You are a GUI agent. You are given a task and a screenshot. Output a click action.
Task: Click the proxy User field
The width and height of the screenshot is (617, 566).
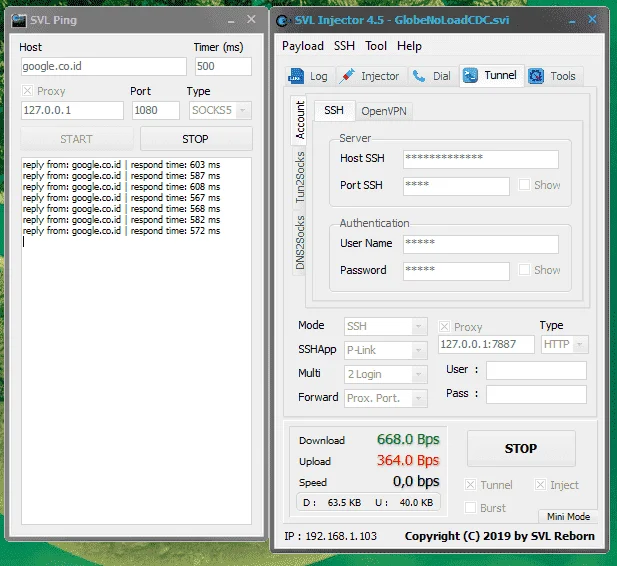(x=536, y=371)
